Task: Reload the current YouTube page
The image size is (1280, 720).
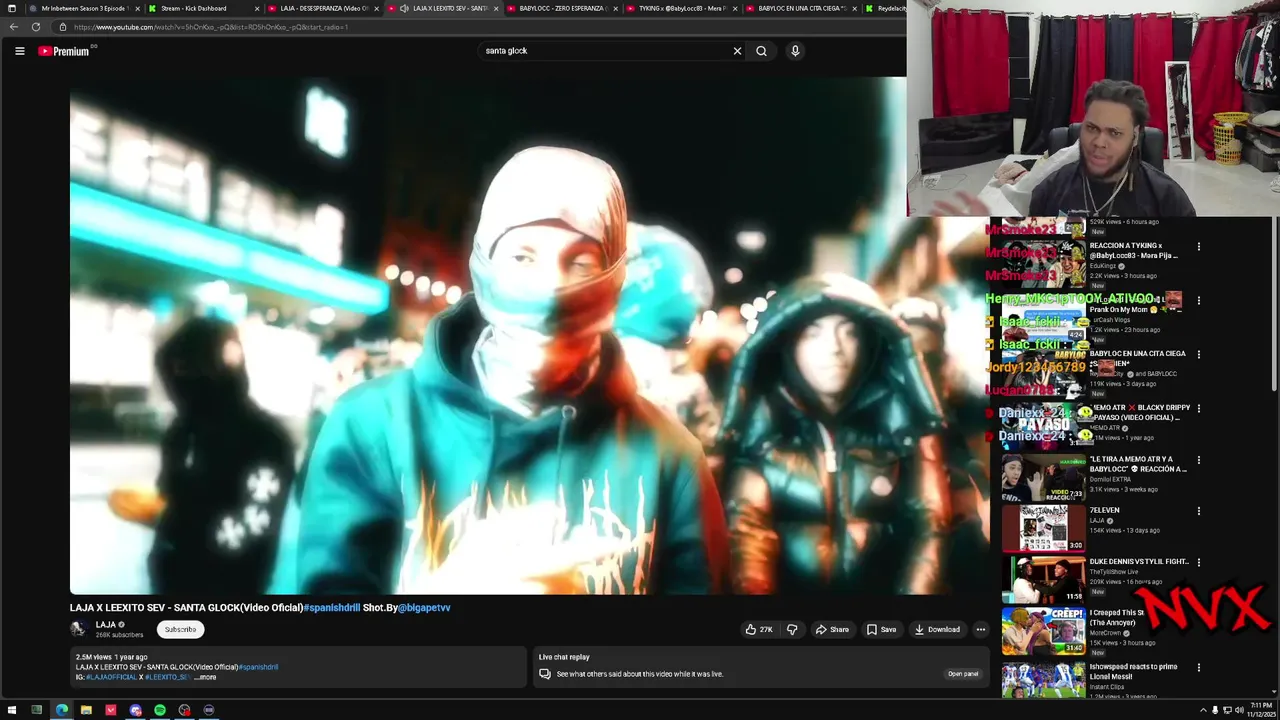Action: click(36, 27)
